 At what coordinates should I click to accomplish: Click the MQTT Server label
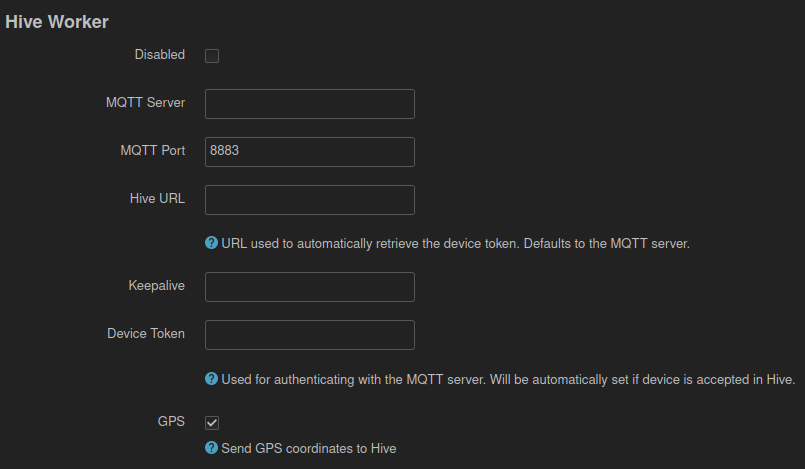145,103
